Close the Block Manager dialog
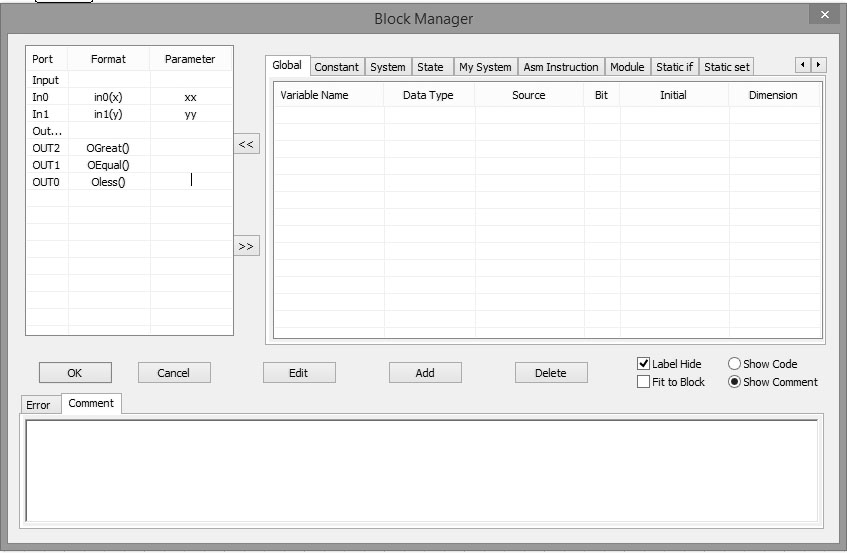 pyautogui.click(x=824, y=15)
